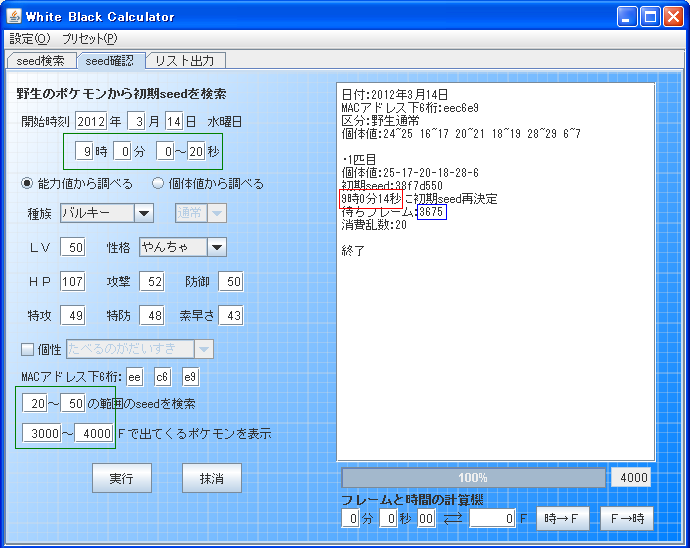Screen dimensions: 690x548
Task: Click the Java app icon in title bar
Action: [x=14, y=16]
